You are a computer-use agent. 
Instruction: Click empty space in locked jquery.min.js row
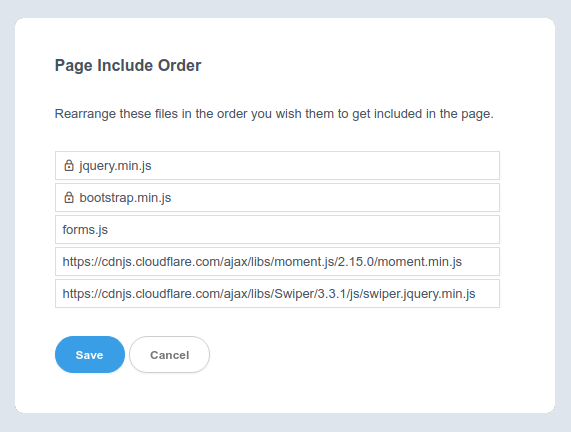pos(324,165)
